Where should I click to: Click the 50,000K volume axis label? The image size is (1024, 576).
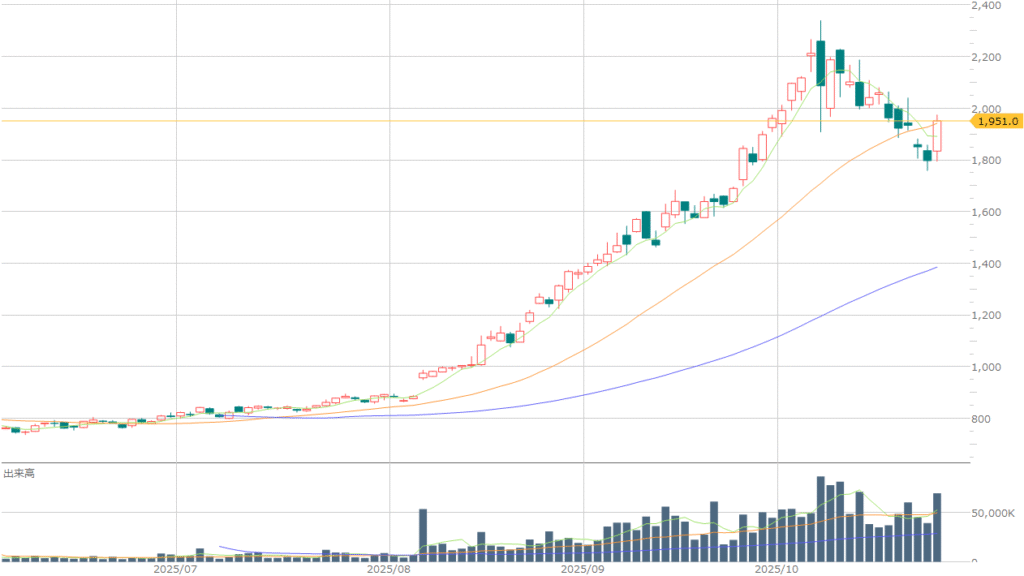[992, 513]
